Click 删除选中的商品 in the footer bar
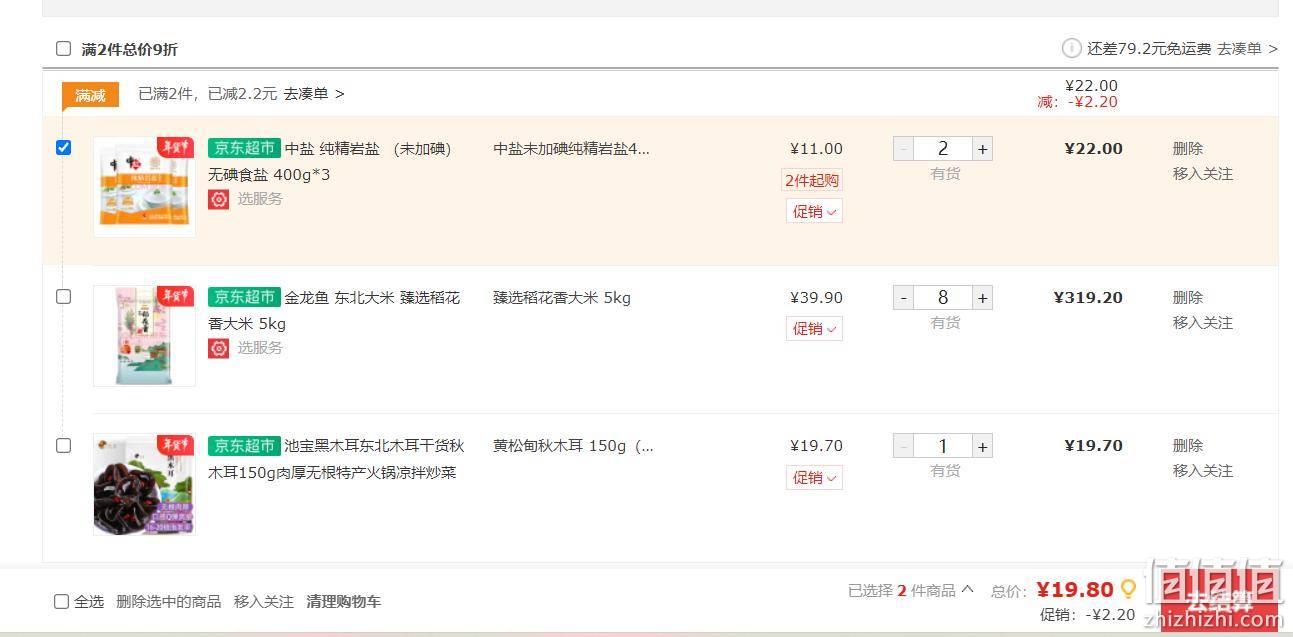Image resolution: width=1293 pixels, height=637 pixels. (169, 601)
